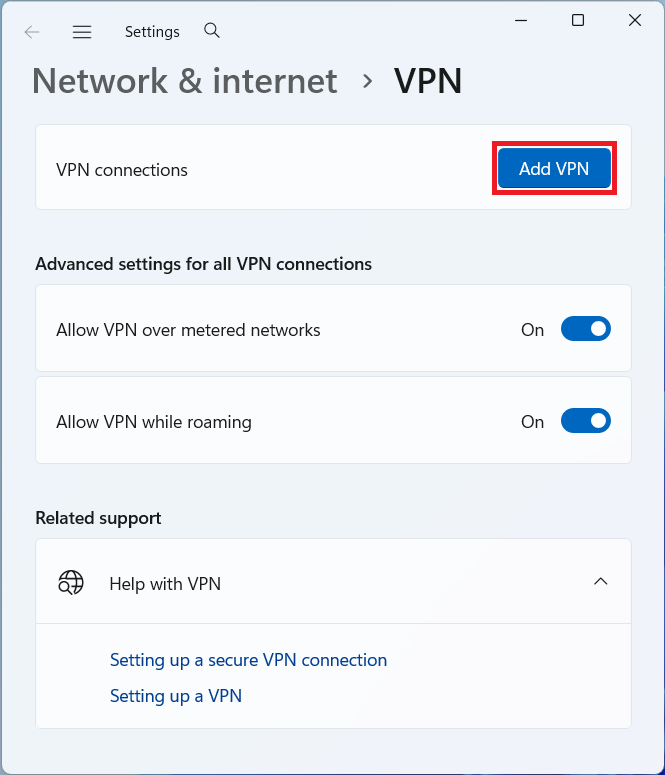
Task: Click the VPN breadcrumb heading
Action: click(428, 81)
